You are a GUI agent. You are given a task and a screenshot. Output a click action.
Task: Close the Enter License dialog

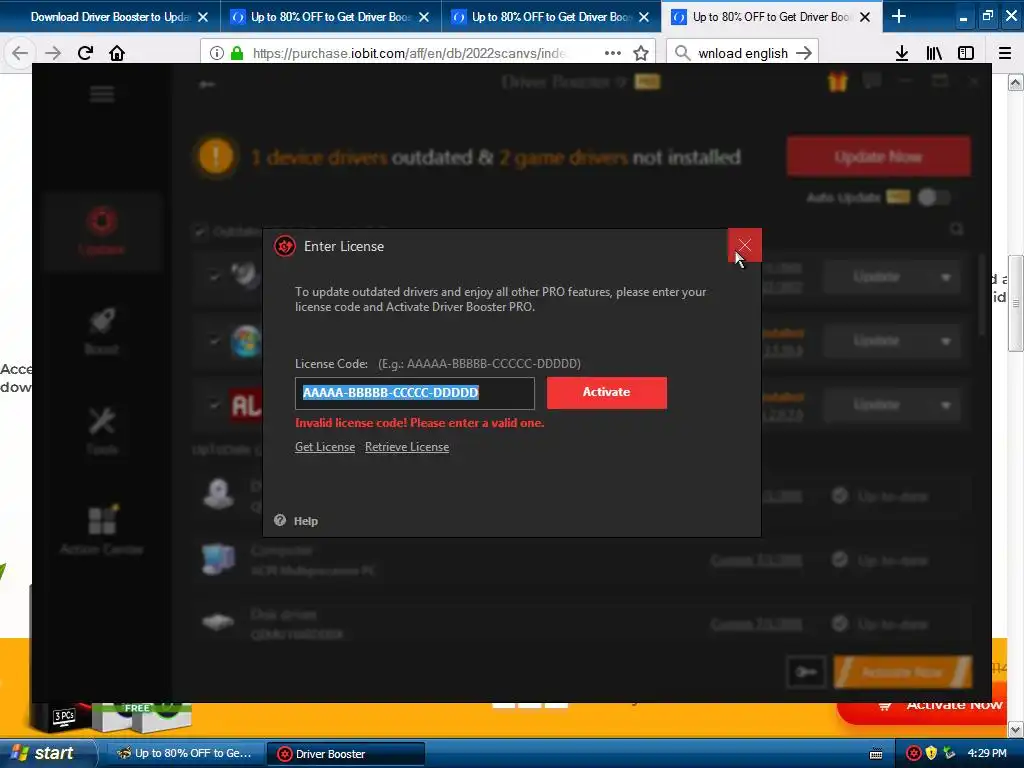pyautogui.click(x=744, y=245)
